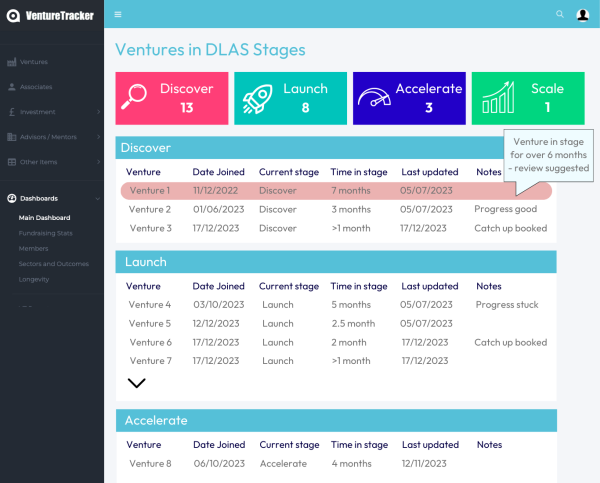The width and height of the screenshot is (600, 483).
Task: Click the rocket icon on Launch card
Action: pos(258,98)
